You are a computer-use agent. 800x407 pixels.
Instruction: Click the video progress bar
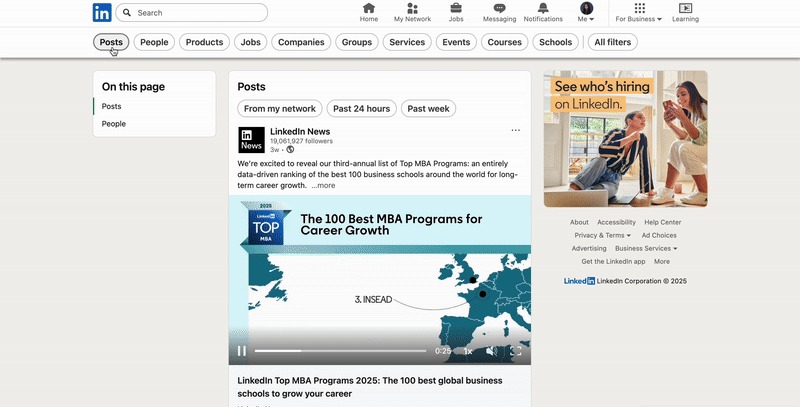pos(340,351)
